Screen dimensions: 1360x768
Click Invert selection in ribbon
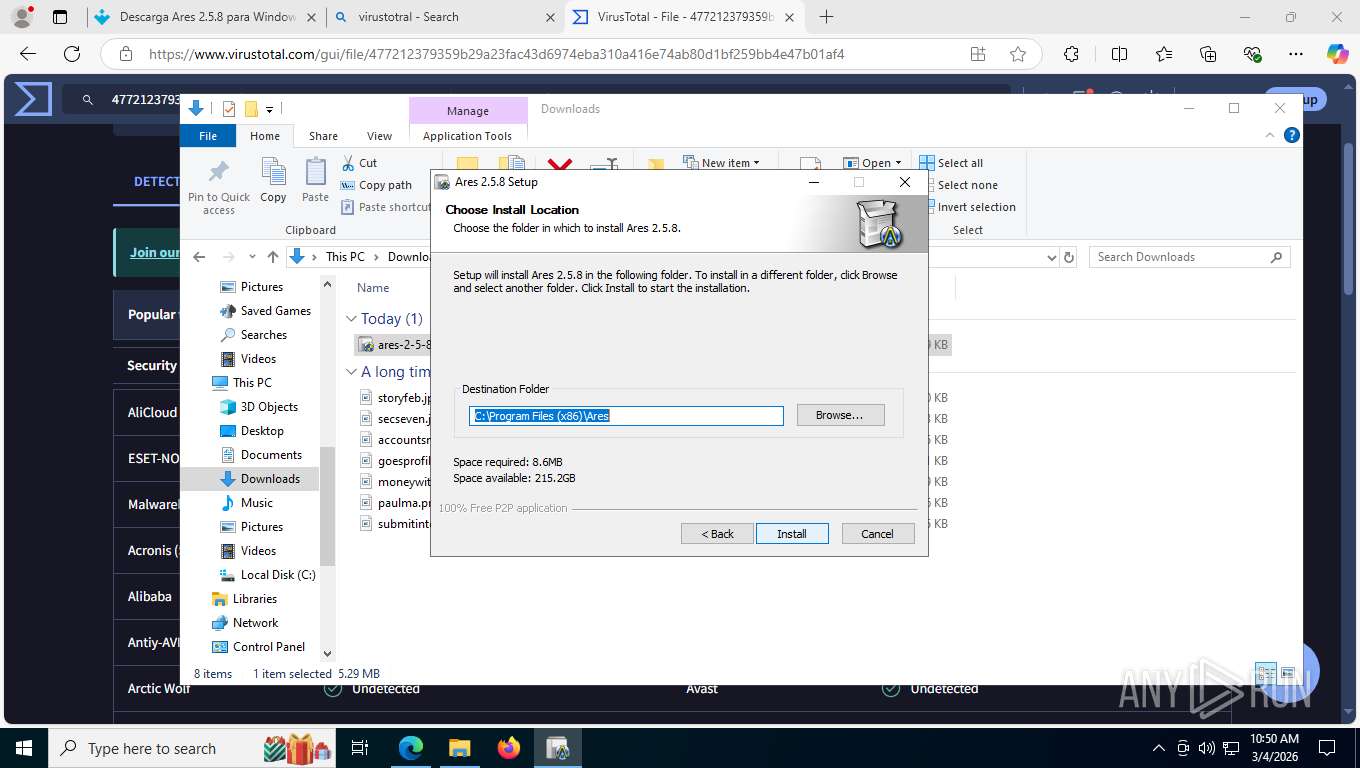pos(967,207)
